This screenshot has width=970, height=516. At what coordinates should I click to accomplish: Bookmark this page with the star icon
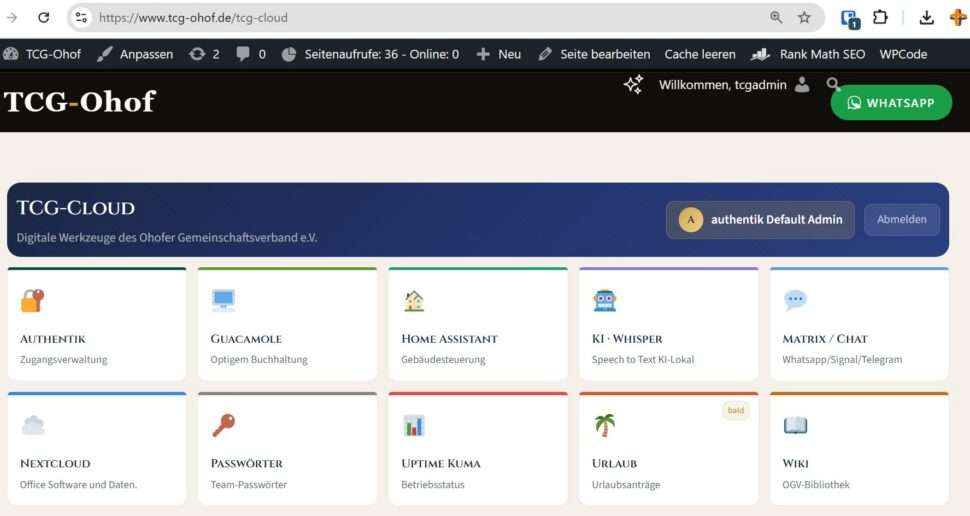click(x=804, y=17)
